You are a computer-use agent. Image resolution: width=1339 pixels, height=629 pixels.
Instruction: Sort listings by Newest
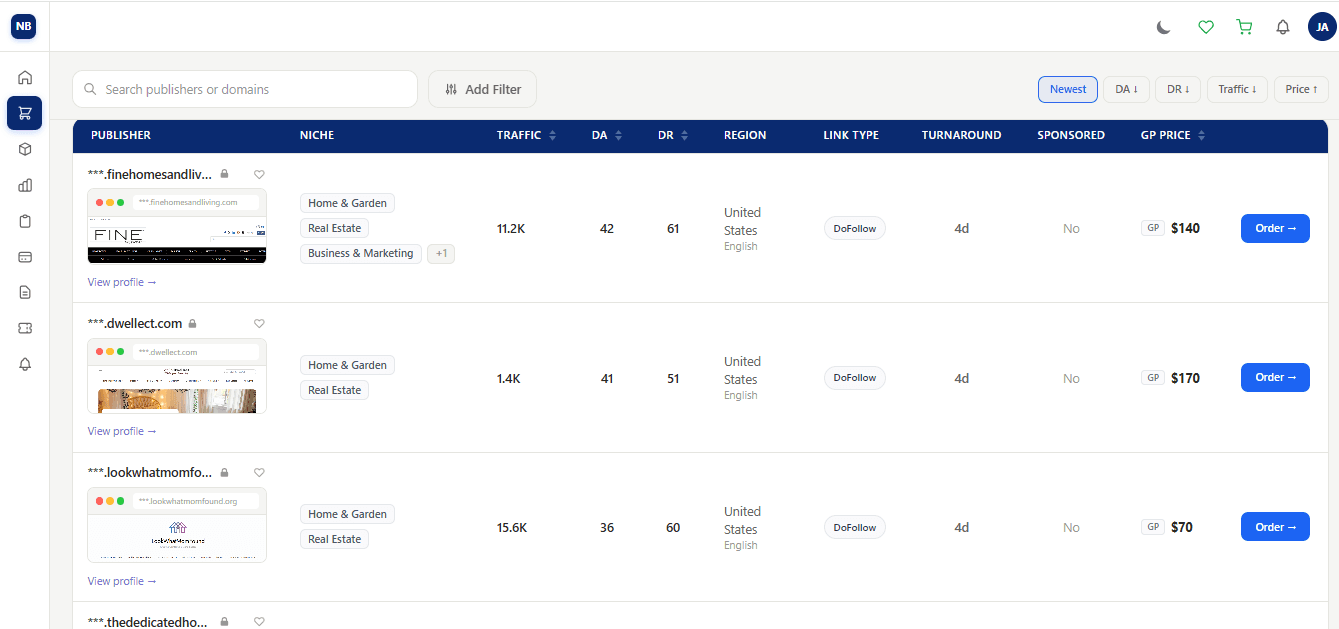click(x=1068, y=89)
